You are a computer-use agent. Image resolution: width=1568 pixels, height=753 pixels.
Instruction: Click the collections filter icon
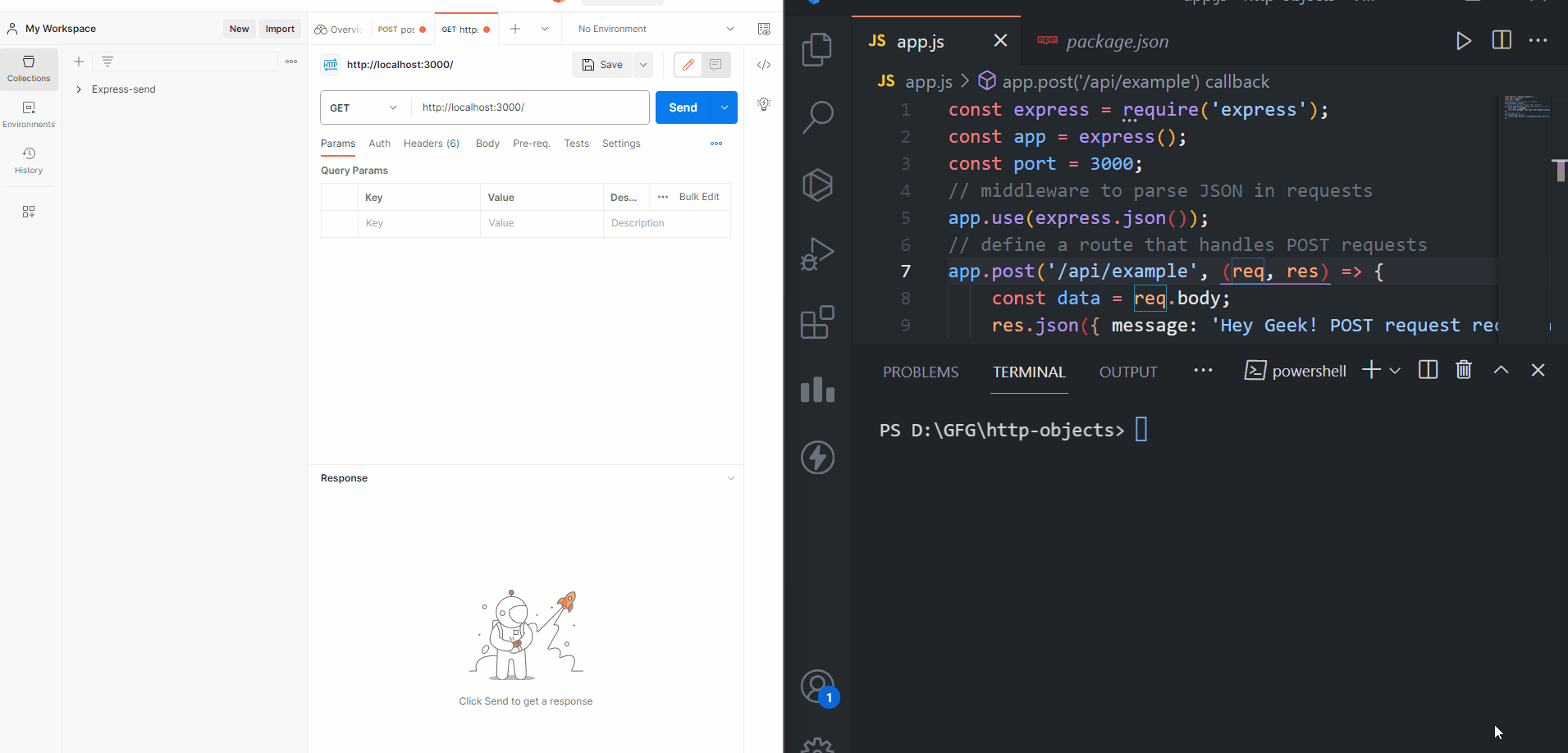107,62
